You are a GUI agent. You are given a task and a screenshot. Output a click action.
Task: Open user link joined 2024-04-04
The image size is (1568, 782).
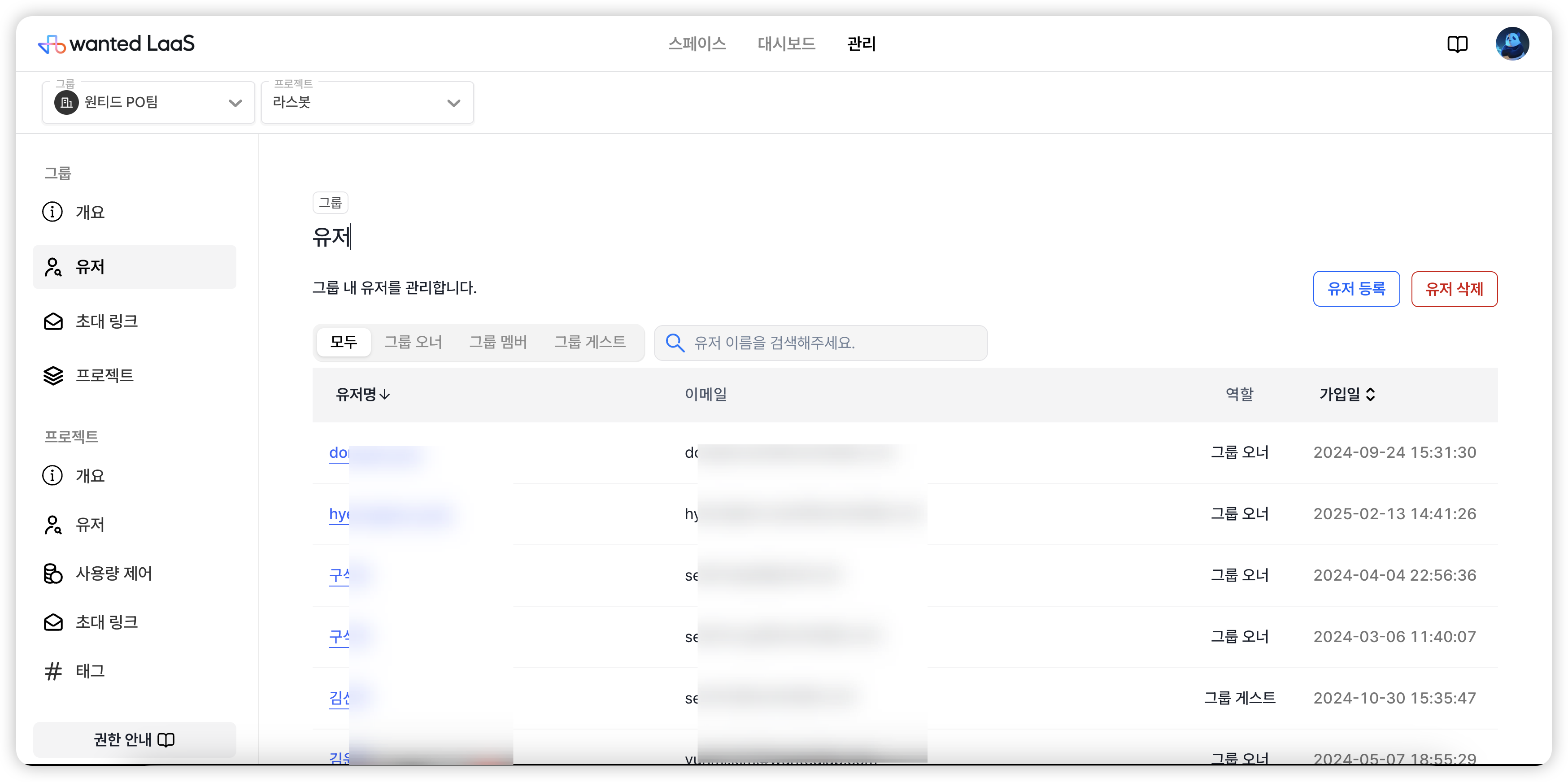coord(339,575)
